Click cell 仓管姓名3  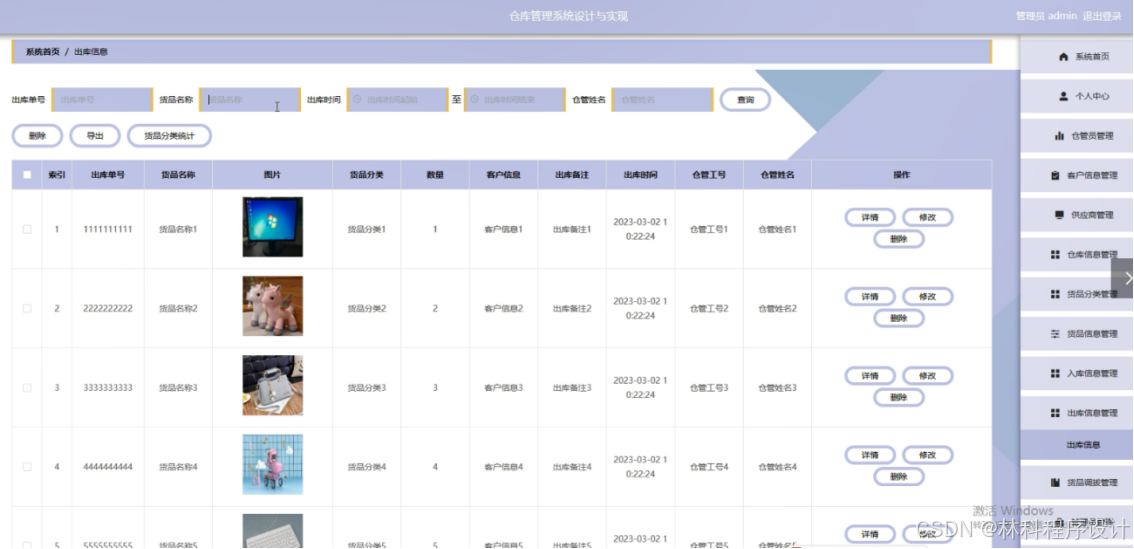tap(777, 388)
